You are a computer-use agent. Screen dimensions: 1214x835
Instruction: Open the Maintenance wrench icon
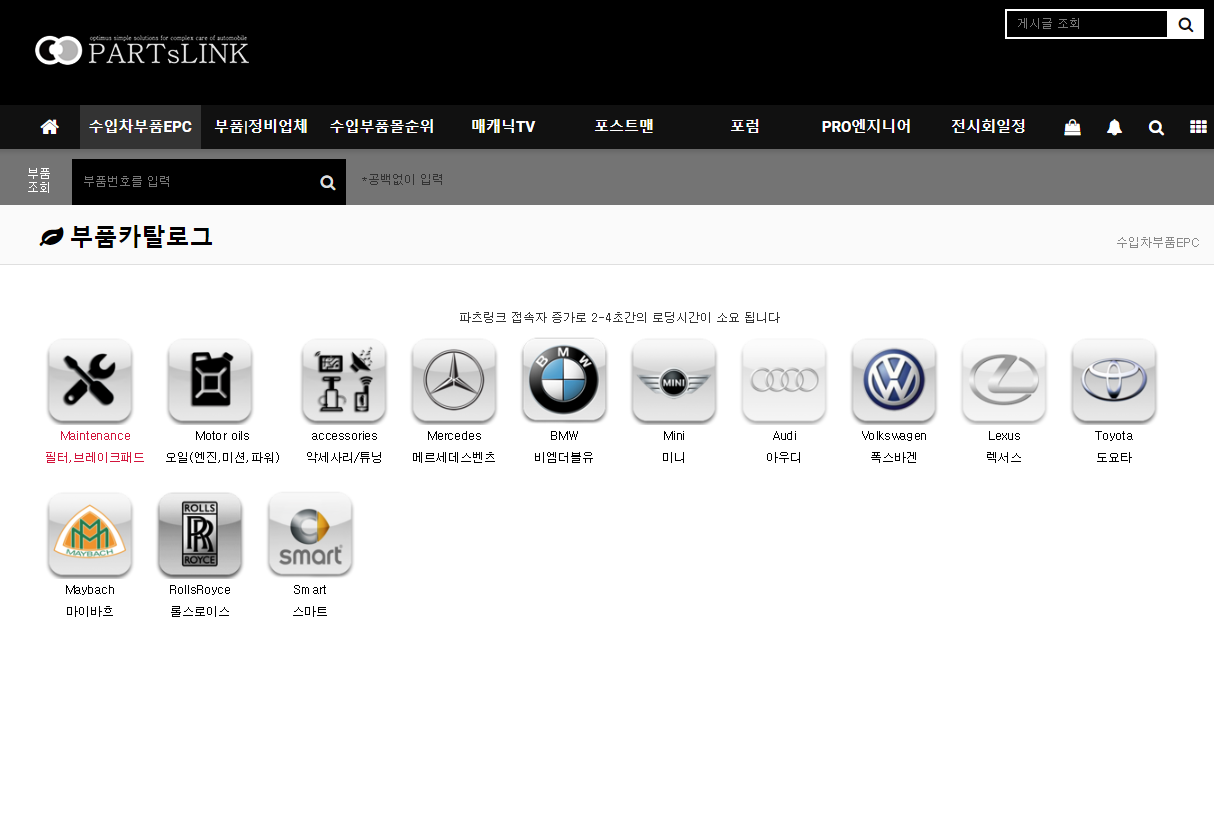[x=90, y=381]
